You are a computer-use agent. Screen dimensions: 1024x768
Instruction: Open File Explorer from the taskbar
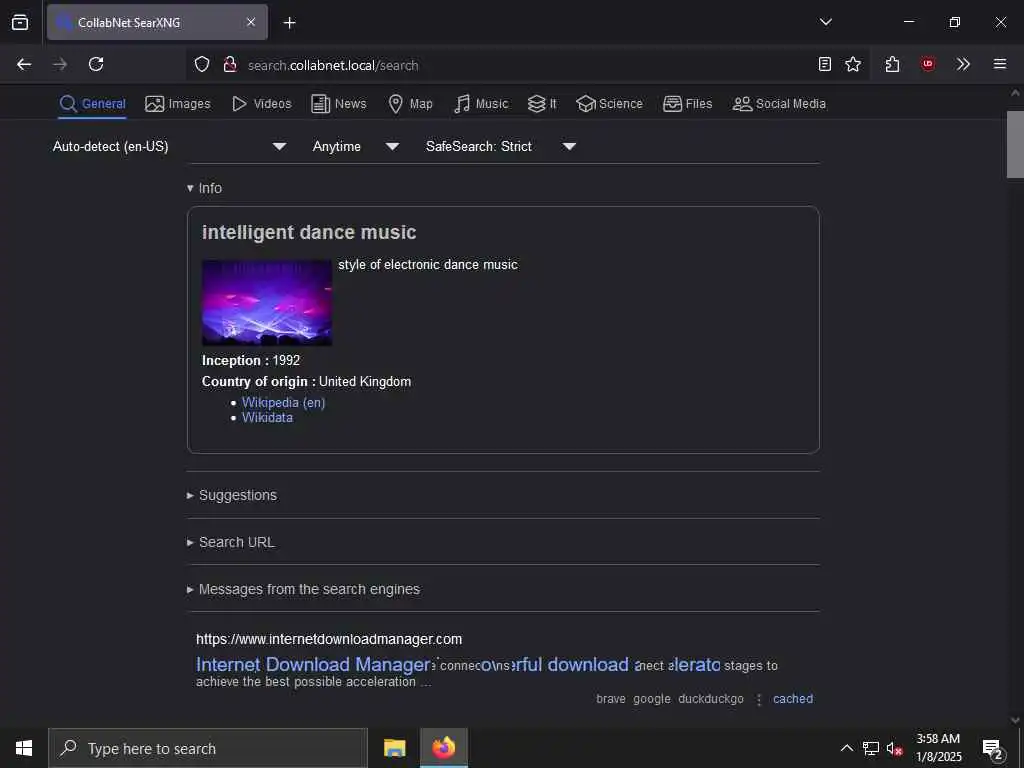[394, 748]
